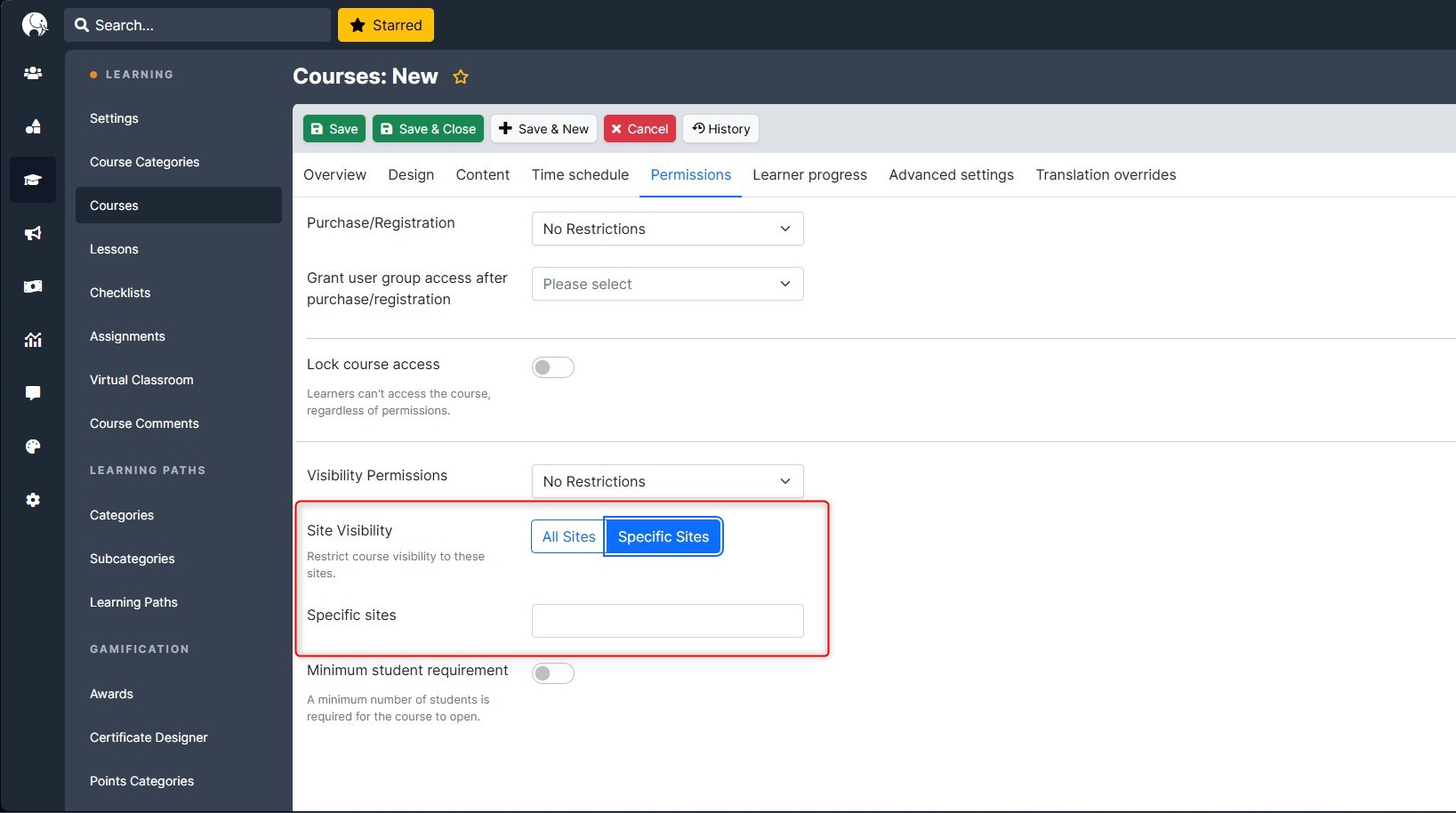This screenshot has width=1456, height=813.
Task: Focus the Specific sites input field
Action: [x=667, y=621]
